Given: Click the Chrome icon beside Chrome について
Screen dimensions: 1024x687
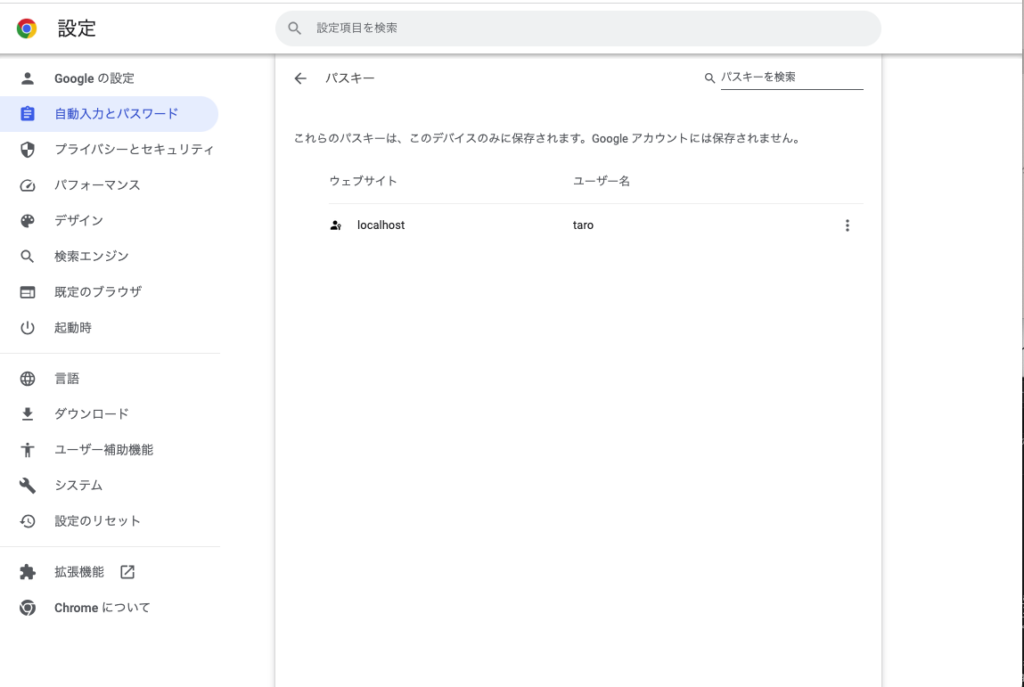Looking at the screenshot, I should [27, 608].
